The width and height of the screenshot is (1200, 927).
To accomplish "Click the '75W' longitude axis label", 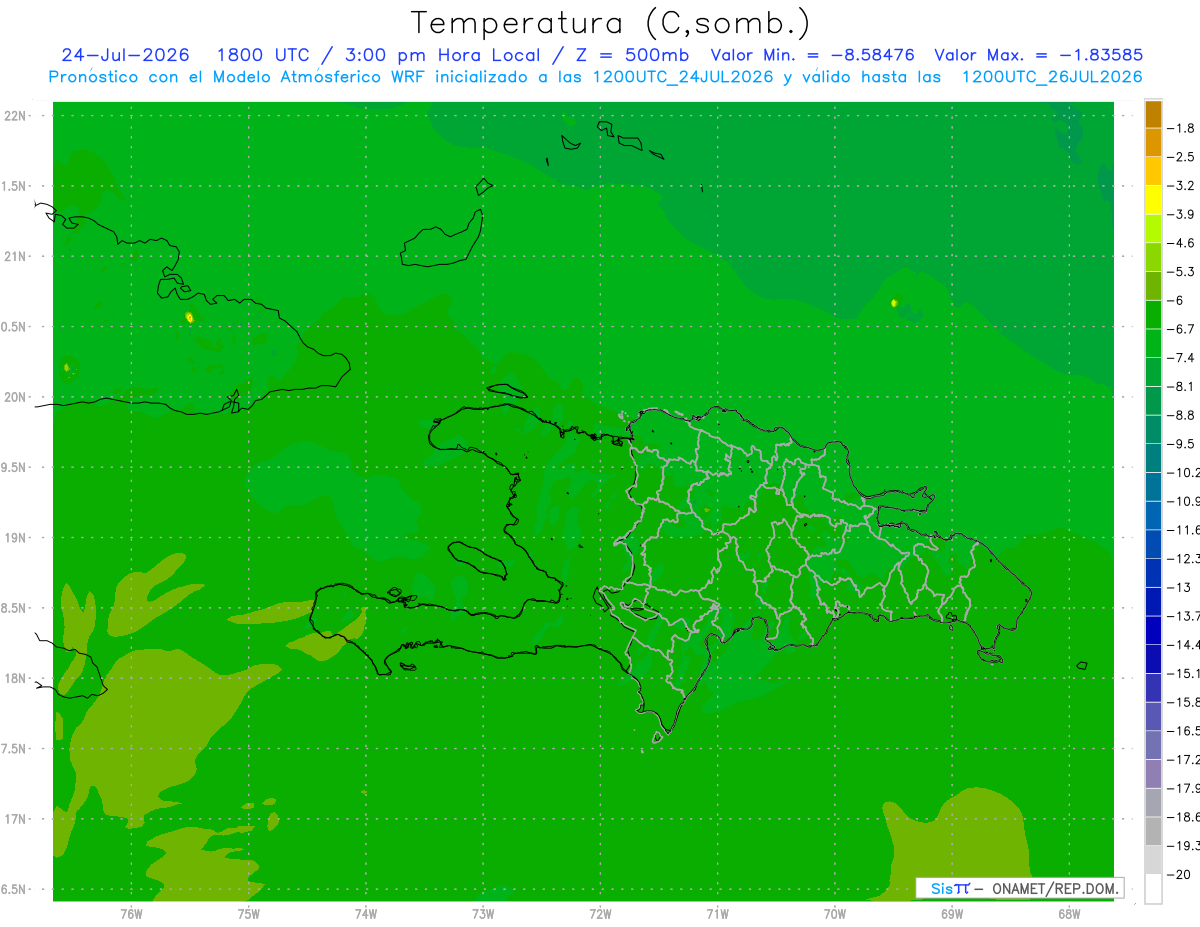I will [x=249, y=914].
